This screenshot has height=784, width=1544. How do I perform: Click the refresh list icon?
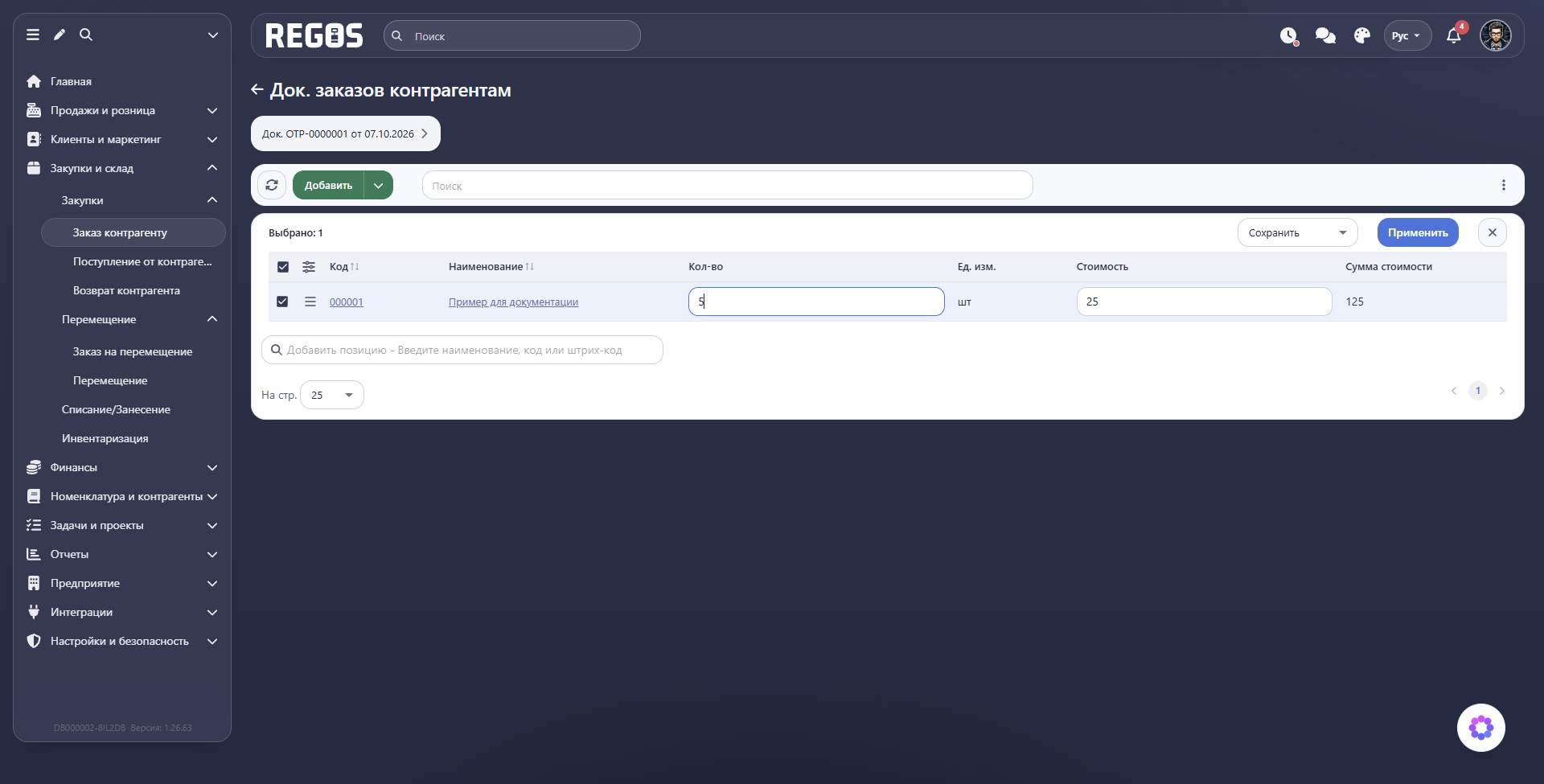(272, 185)
